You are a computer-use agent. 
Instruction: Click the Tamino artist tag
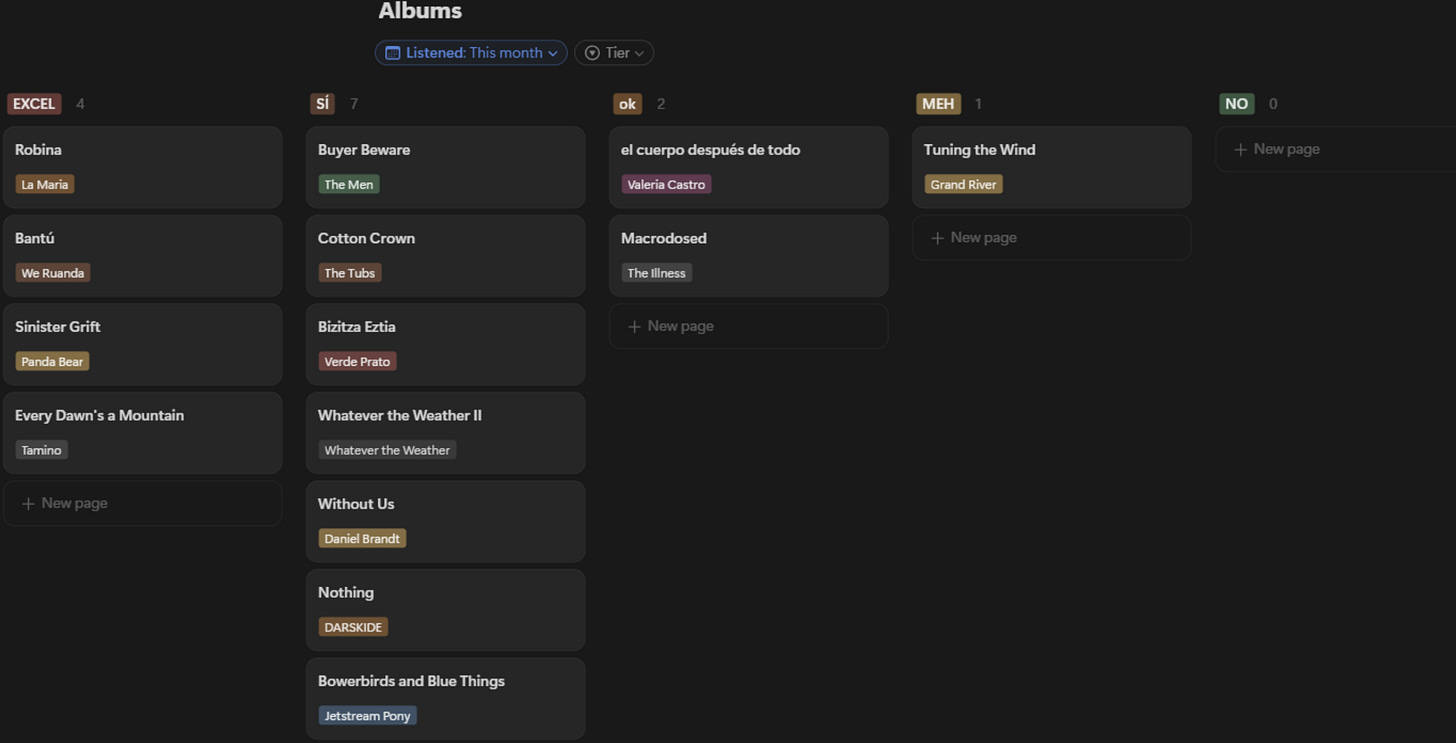click(x=41, y=450)
